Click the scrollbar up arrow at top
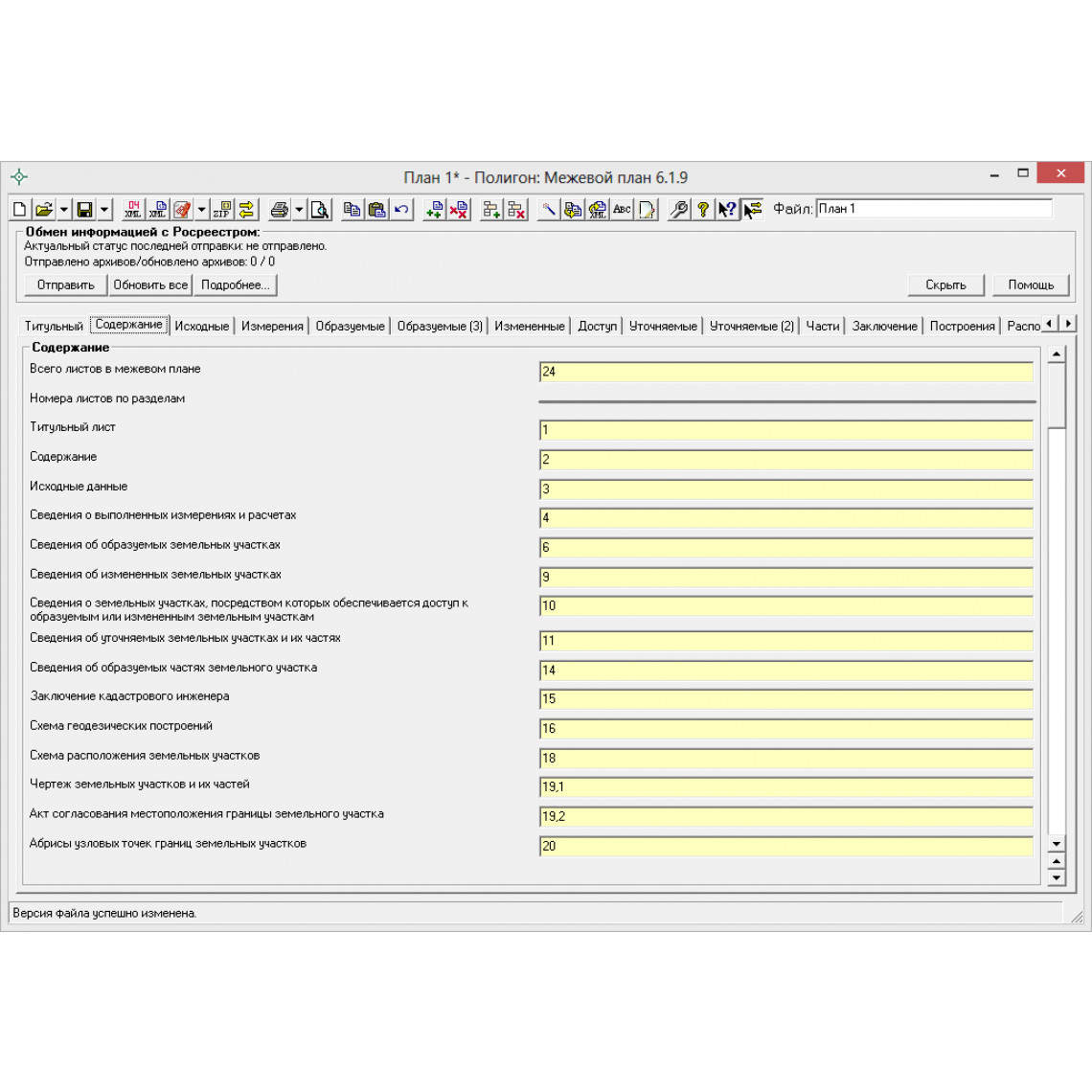 [1057, 354]
